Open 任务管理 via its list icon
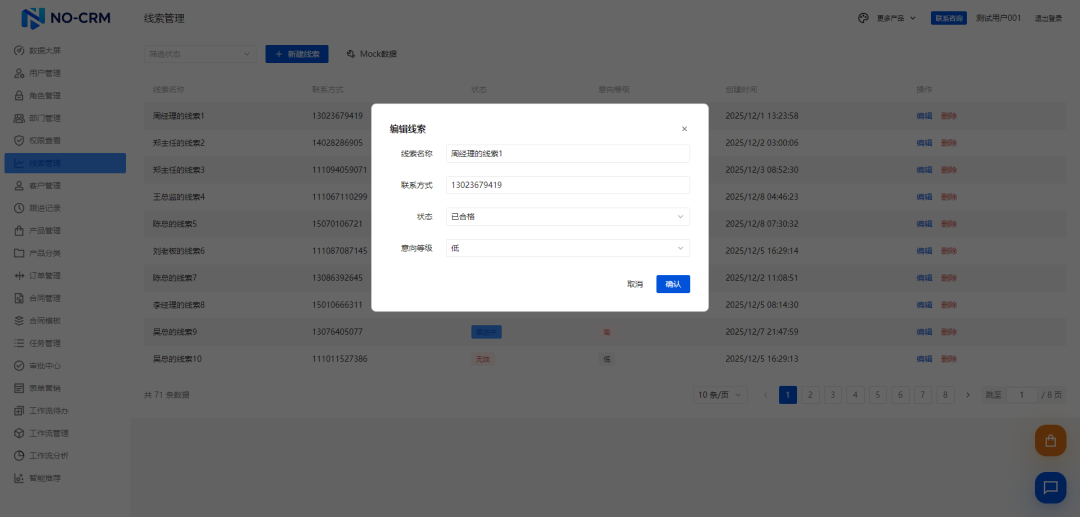Screen dimensions: 1080x517 [x=19, y=343]
